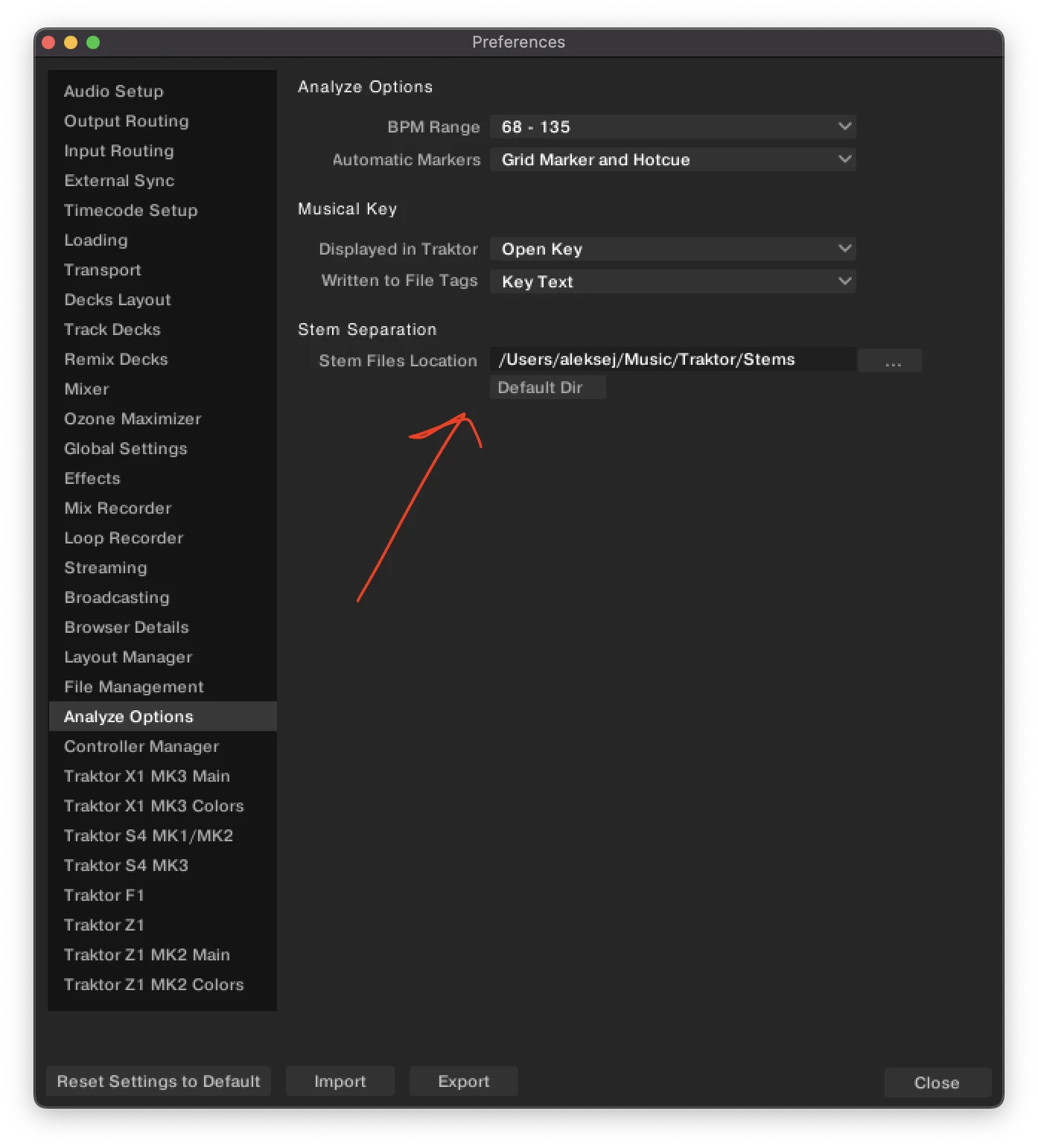The width and height of the screenshot is (1038, 1148).
Task: Open Traktor X1 MK3 Main settings
Action: [147, 776]
